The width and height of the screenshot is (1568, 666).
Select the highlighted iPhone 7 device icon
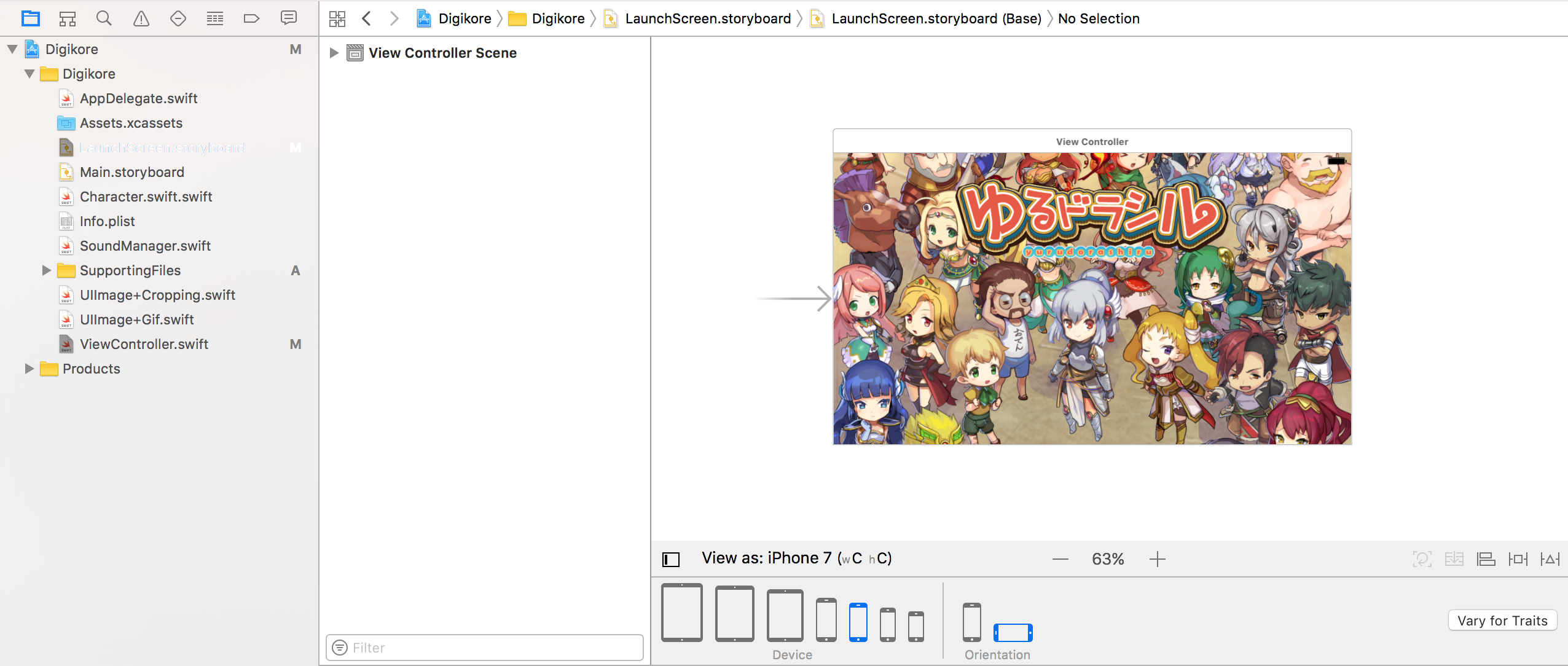tap(858, 622)
